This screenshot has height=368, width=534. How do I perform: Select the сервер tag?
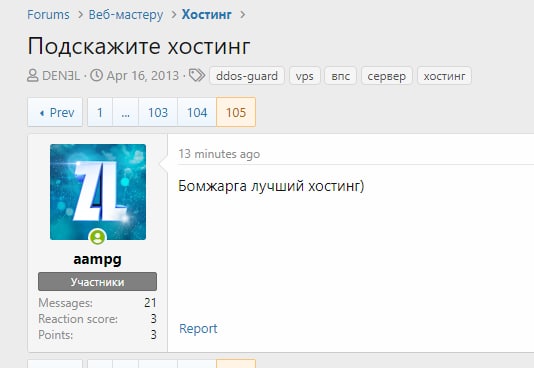tap(387, 76)
